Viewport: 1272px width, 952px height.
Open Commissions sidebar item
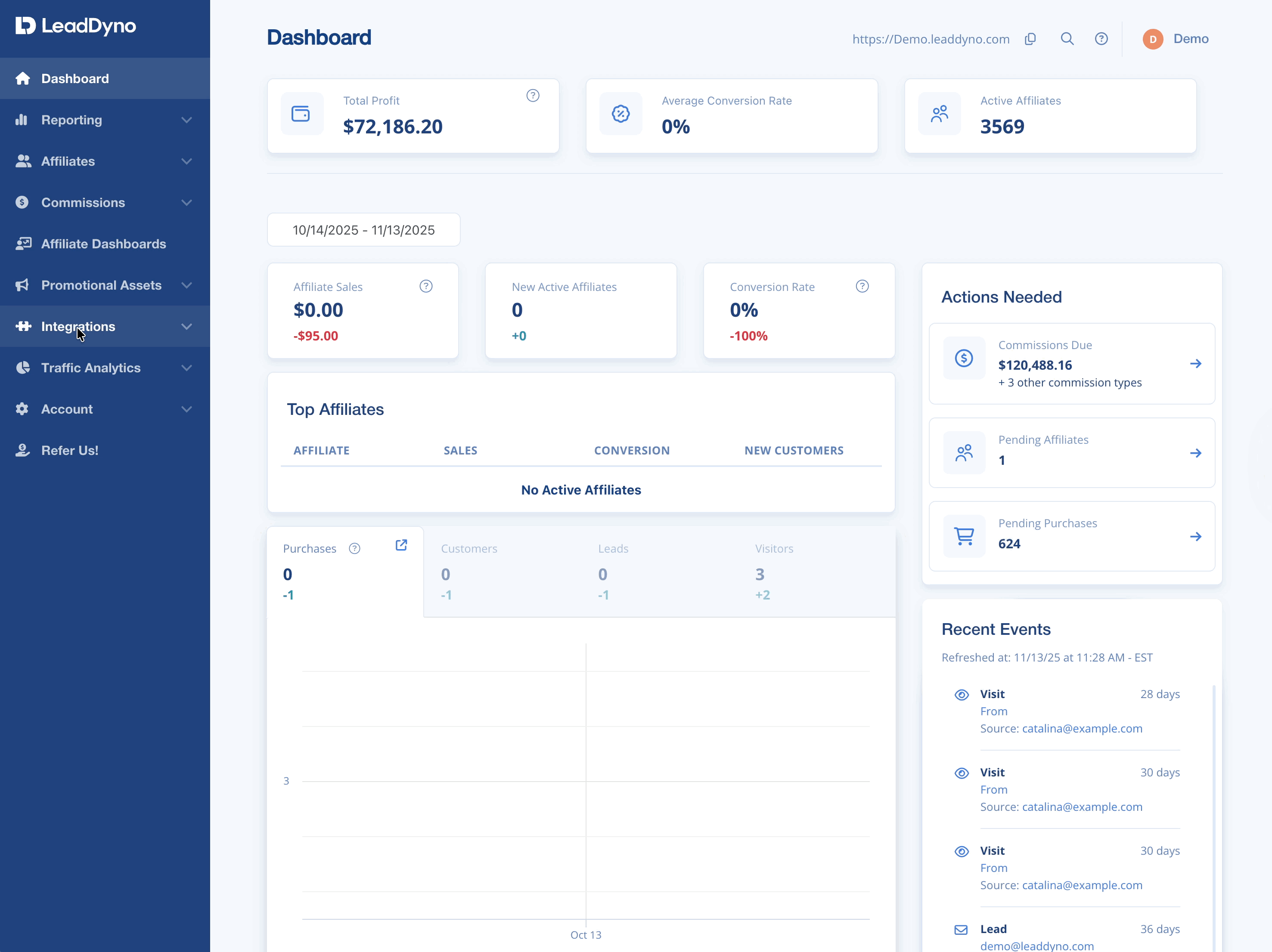[x=105, y=202]
